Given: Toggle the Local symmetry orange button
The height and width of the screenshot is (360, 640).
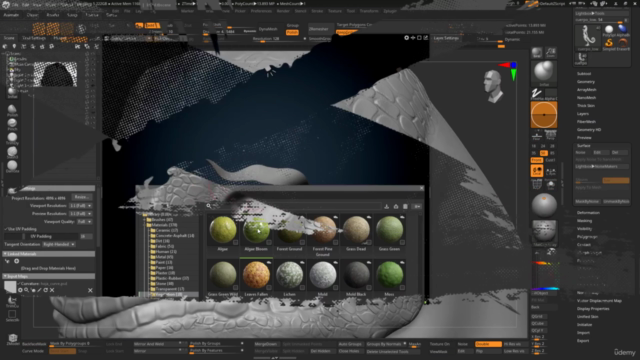Looking at the screenshot, I should click(x=537, y=171).
